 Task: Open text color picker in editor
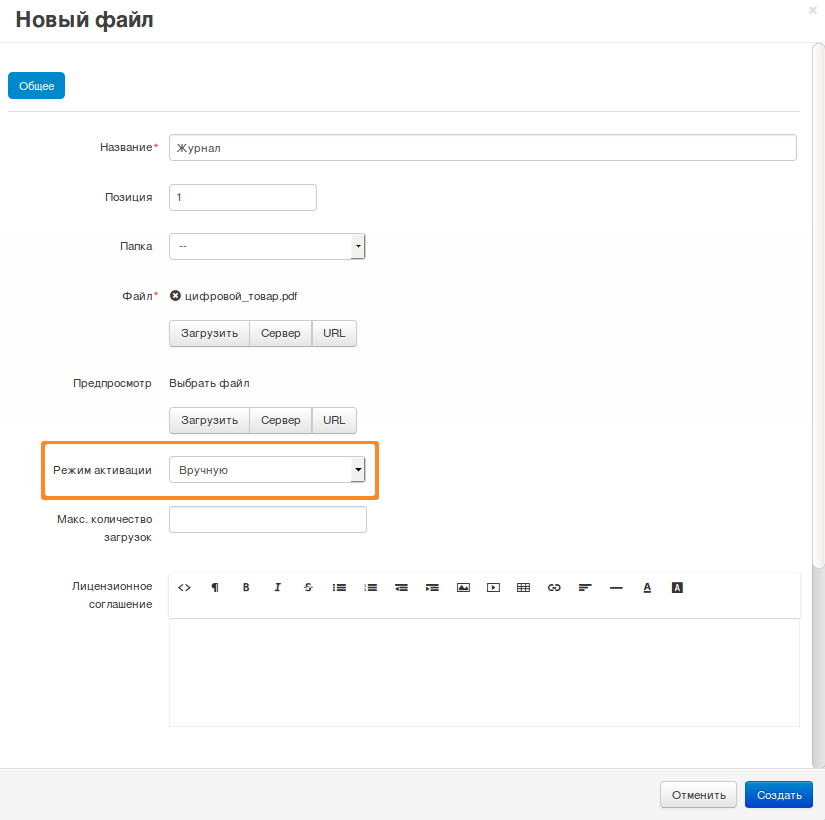(x=647, y=588)
